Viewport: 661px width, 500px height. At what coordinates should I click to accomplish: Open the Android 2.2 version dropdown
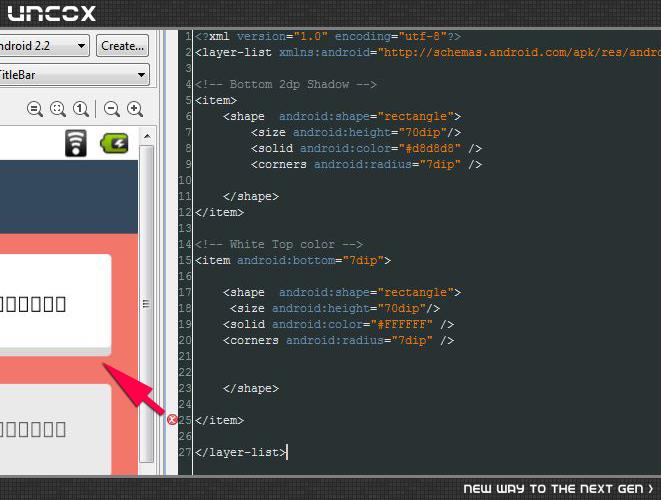click(43, 46)
